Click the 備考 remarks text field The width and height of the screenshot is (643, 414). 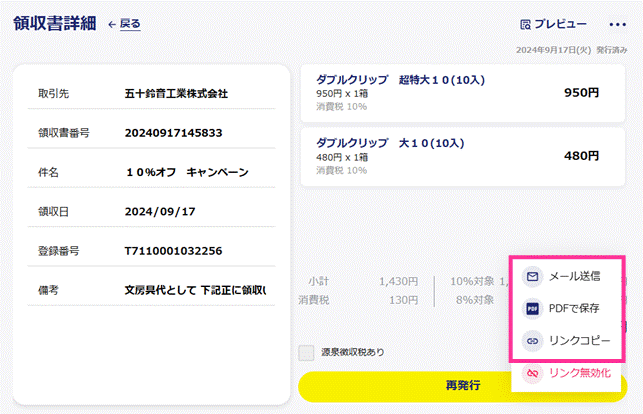pyautogui.click(x=195, y=290)
